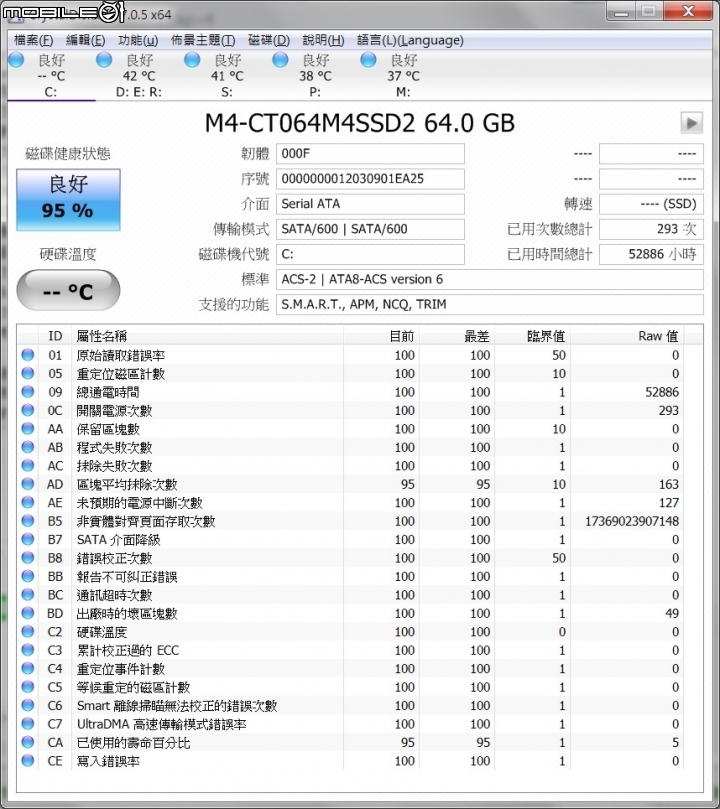
Task: Open the 佈景主題(T) menu
Action: click(x=203, y=40)
